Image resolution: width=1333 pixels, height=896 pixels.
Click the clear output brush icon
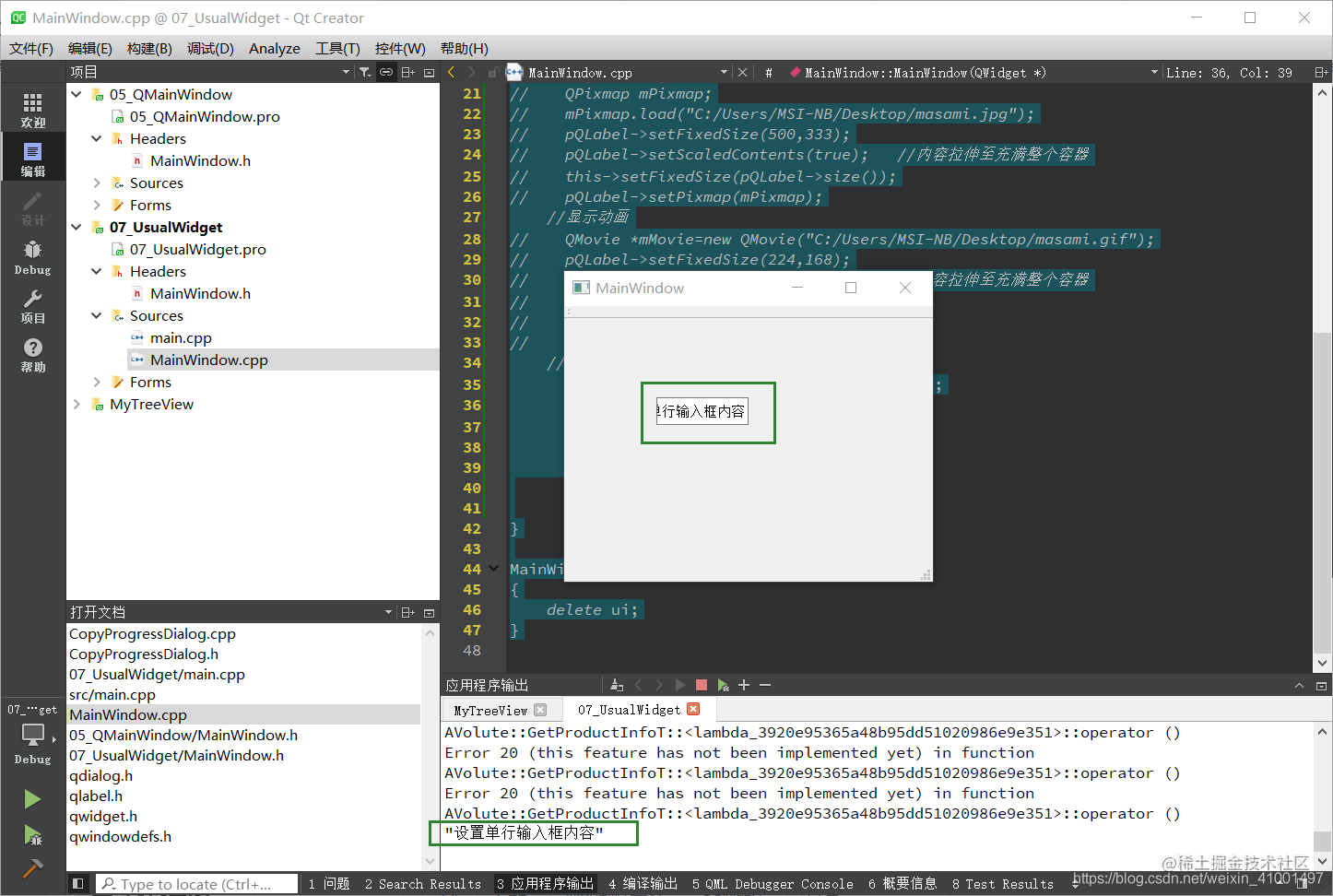click(x=617, y=684)
